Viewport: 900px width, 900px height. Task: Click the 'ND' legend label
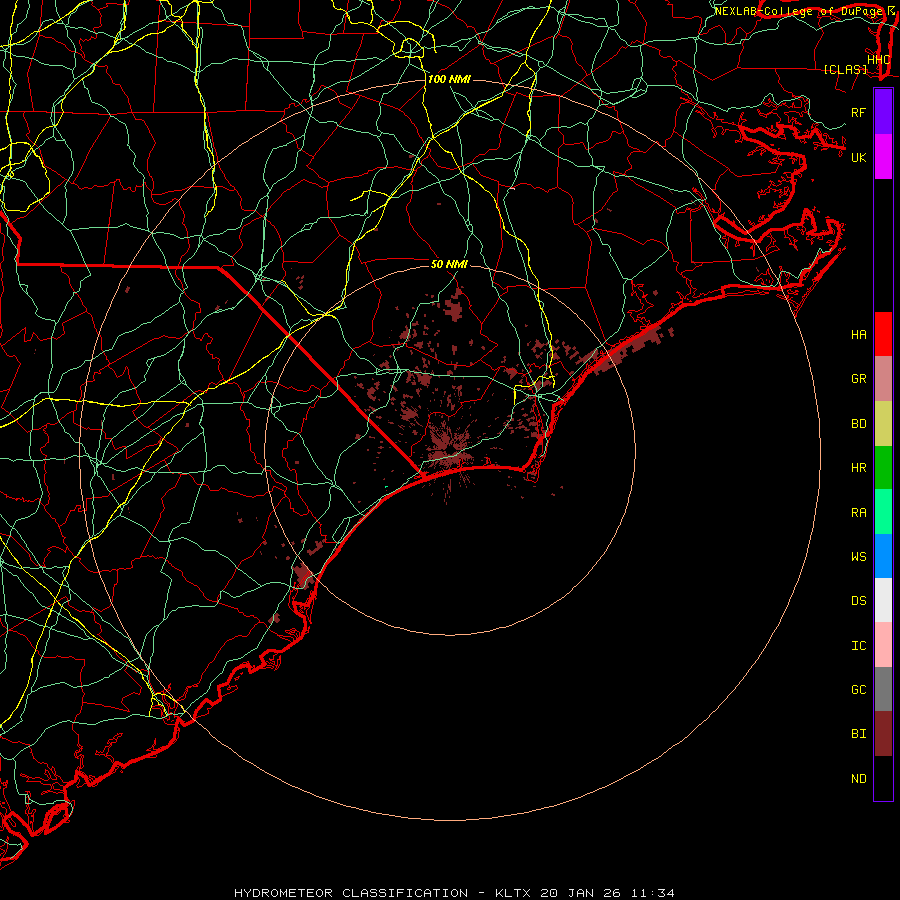[x=858, y=779]
